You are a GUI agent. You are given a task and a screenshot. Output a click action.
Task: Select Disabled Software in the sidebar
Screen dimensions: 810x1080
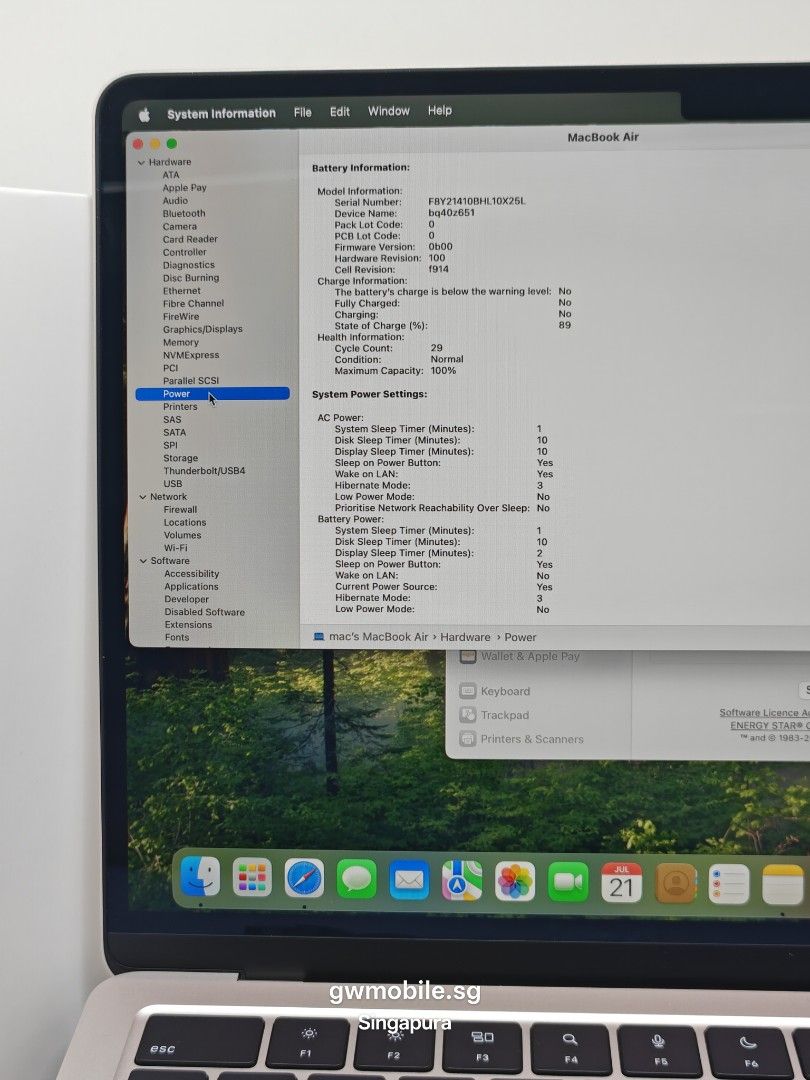pos(205,612)
